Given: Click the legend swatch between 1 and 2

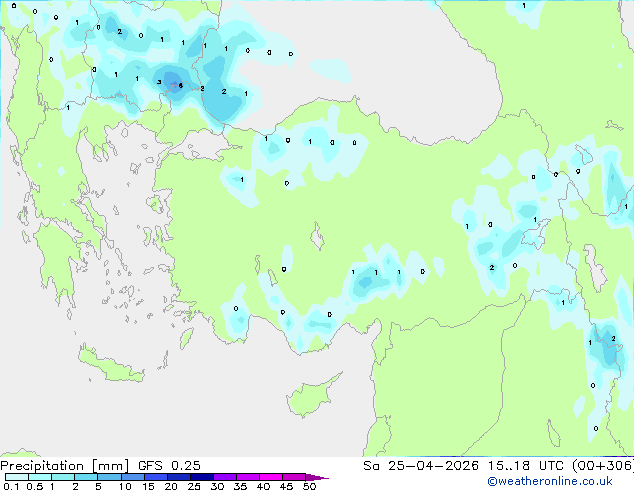Looking at the screenshot, I should tap(63, 477).
